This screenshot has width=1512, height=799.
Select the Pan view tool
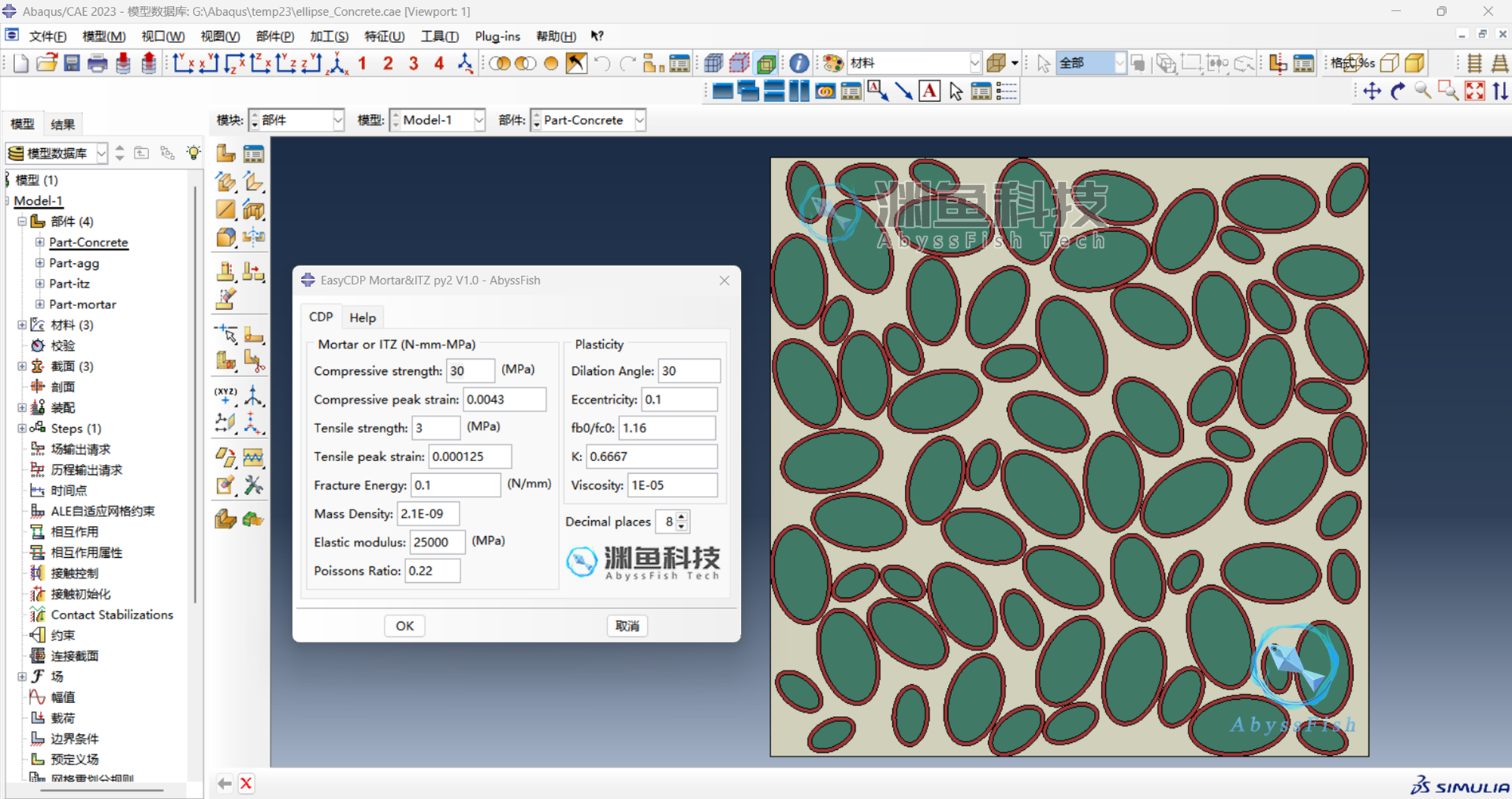tap(1372, 91)
